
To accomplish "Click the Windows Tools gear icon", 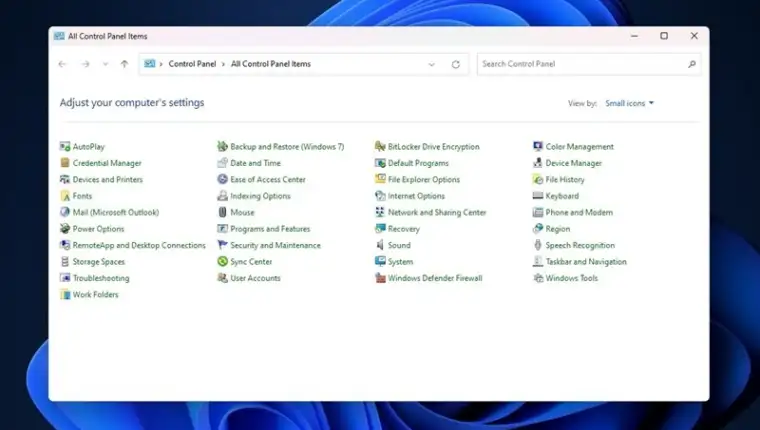I will 538,278.
